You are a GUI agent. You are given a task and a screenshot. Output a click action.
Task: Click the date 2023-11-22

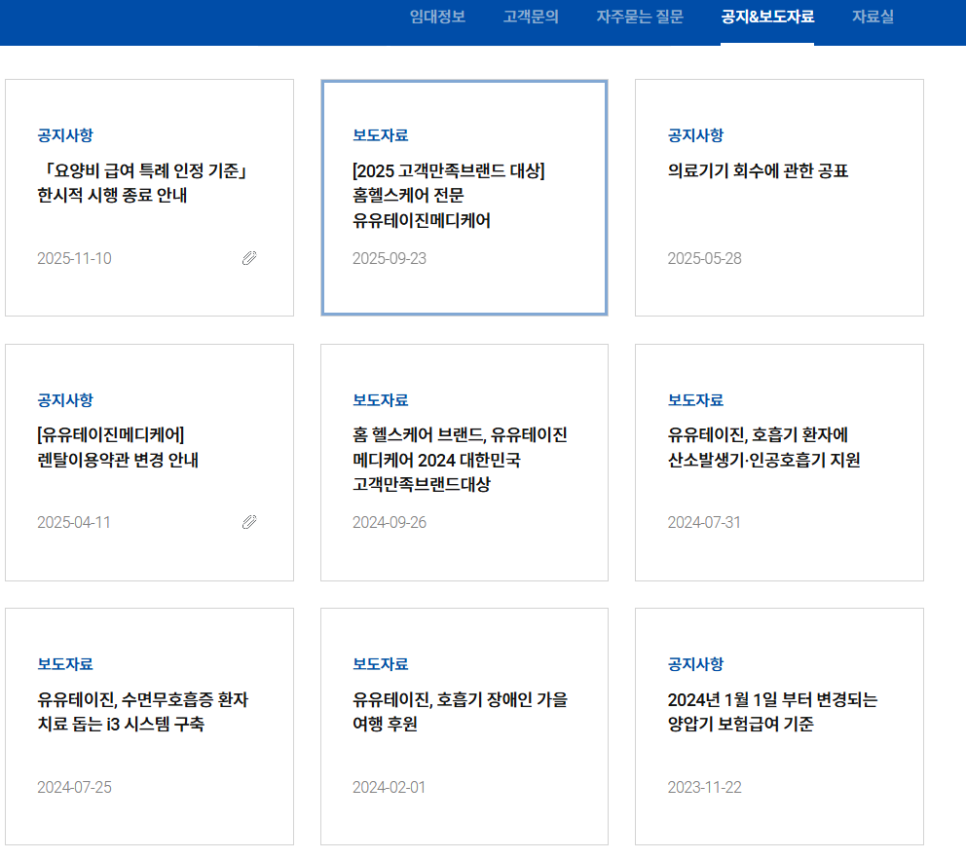[704, 787]
